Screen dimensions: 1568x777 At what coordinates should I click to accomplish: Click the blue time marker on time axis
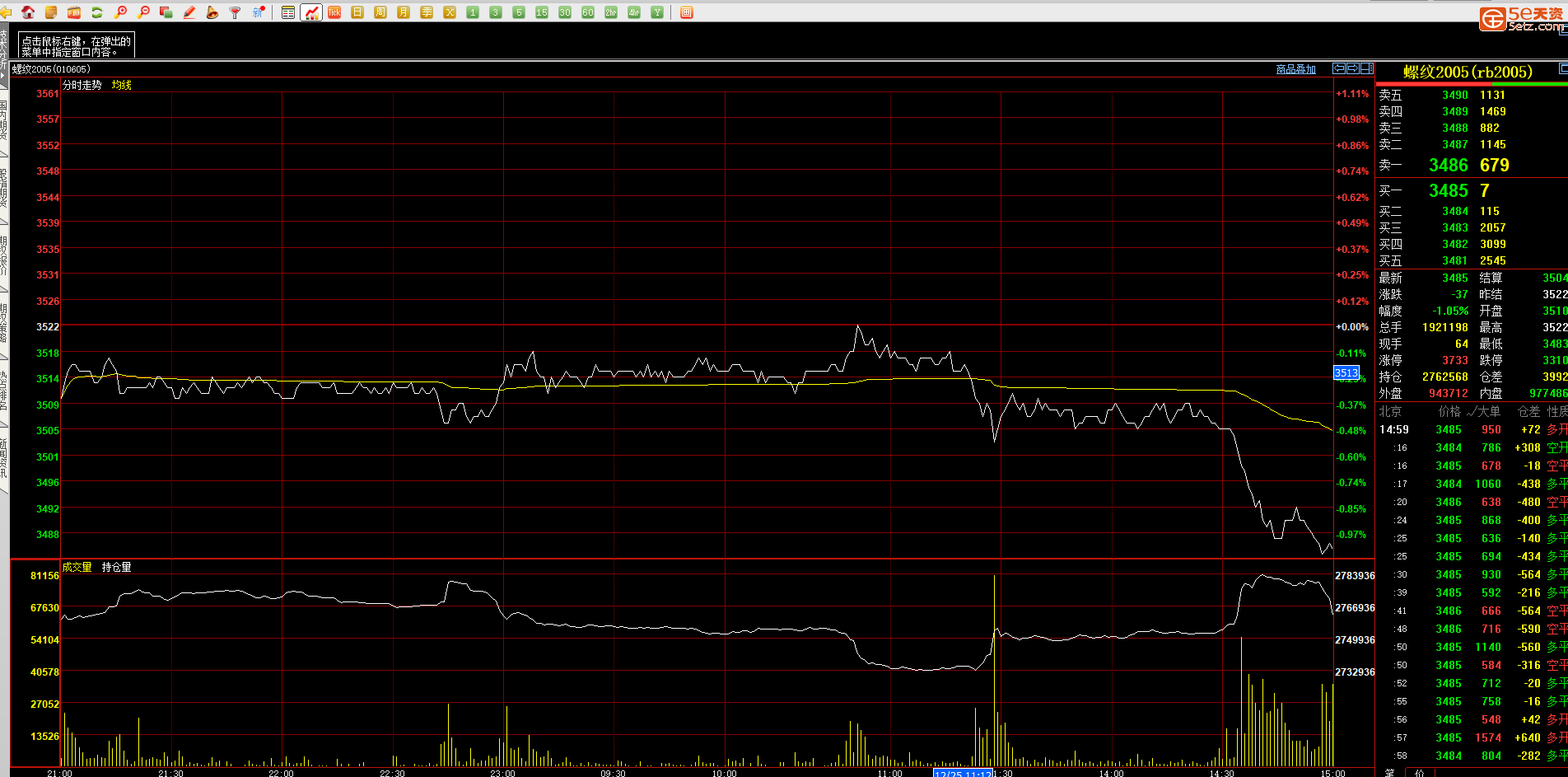pyautogui.click(x=962, y=773)
